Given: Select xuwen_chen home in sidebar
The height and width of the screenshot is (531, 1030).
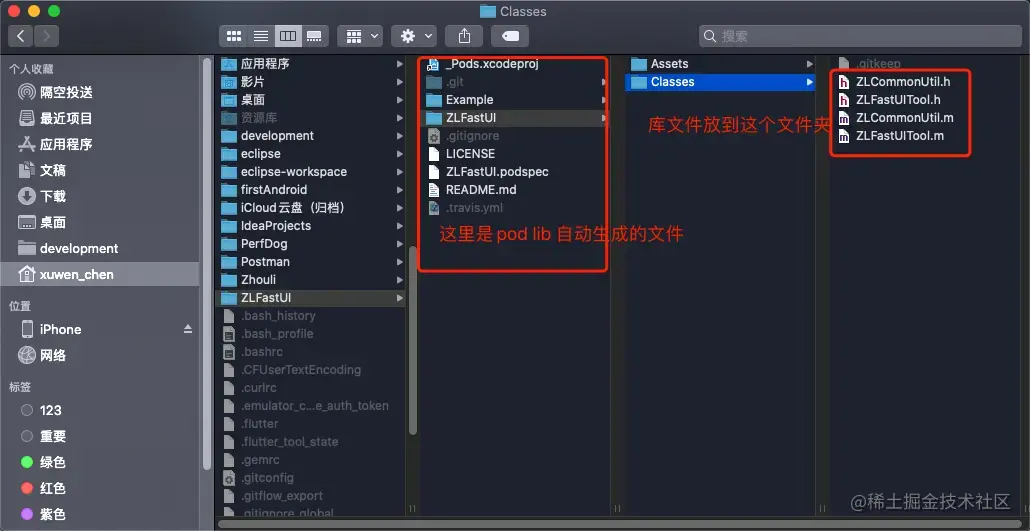Looking at the screenshot, I should click(x=99, y=274).
